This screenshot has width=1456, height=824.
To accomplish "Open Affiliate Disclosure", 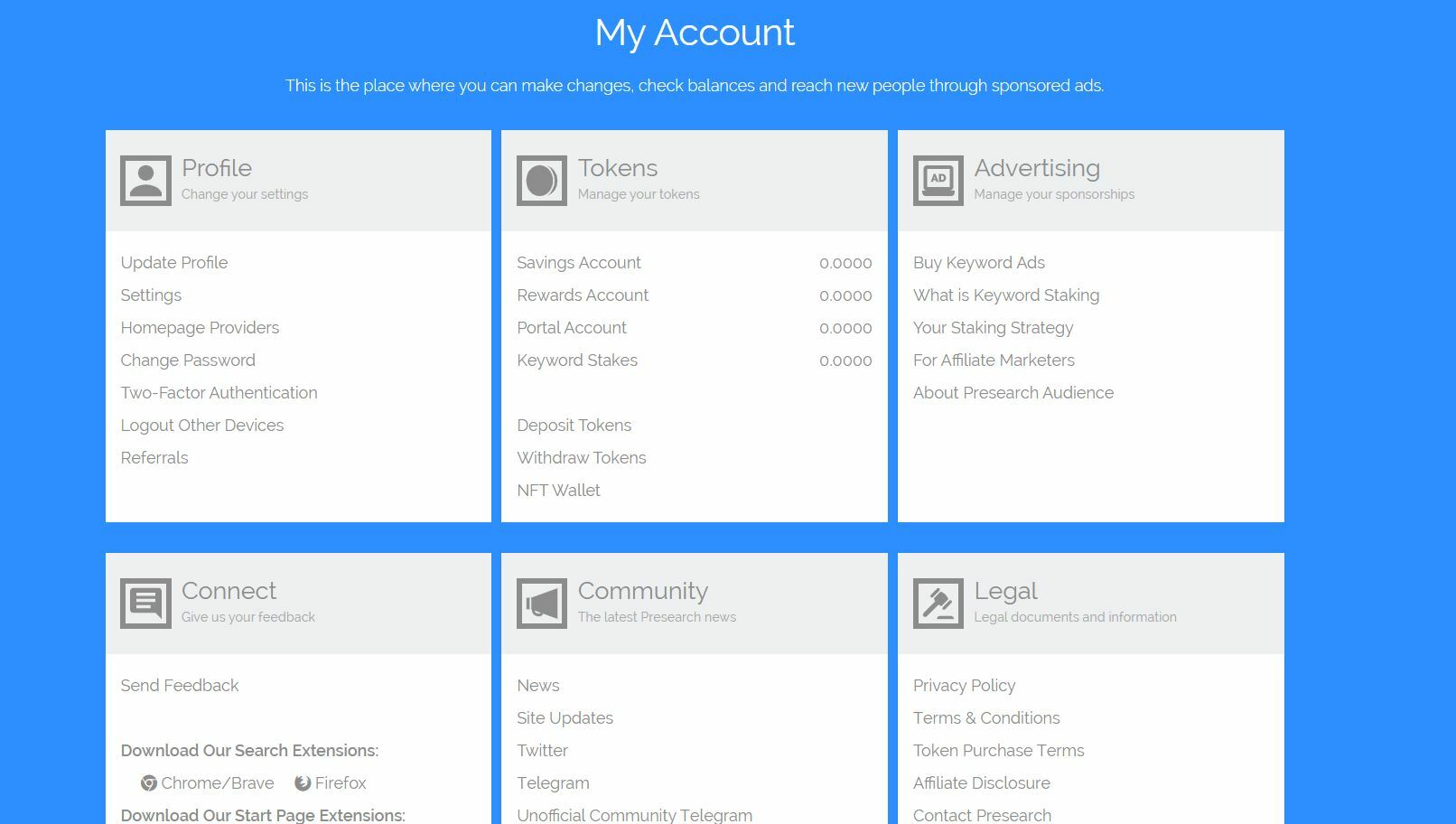I will pos(982,783).
